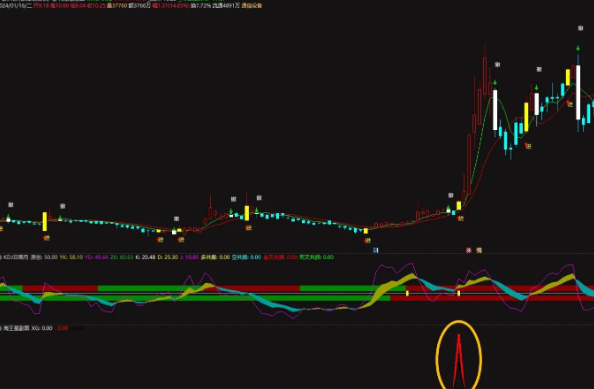Screen dimensions: 594x389
Task: Click green down arrow above far-right white candle
Action: (578, 48)
